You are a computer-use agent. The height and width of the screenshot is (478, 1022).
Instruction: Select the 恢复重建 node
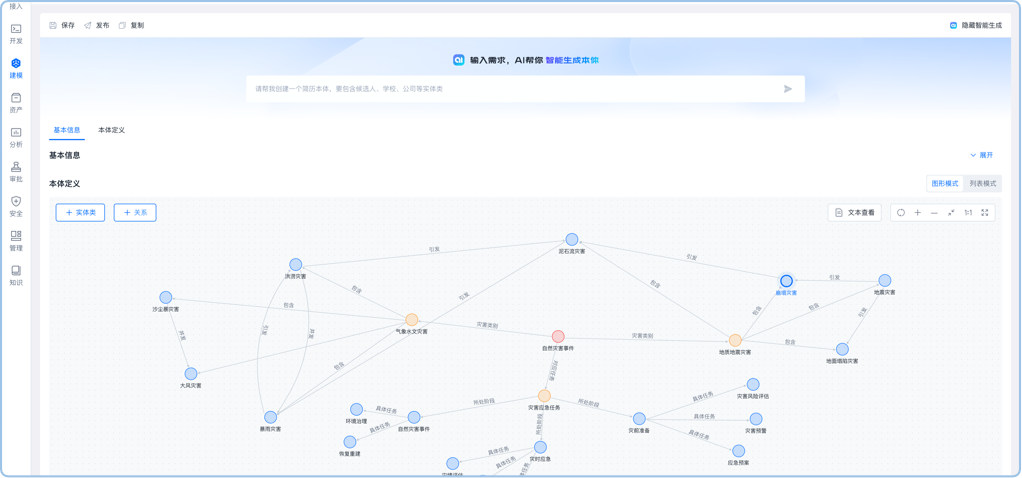pyautogui.click(x=350, y=442)
